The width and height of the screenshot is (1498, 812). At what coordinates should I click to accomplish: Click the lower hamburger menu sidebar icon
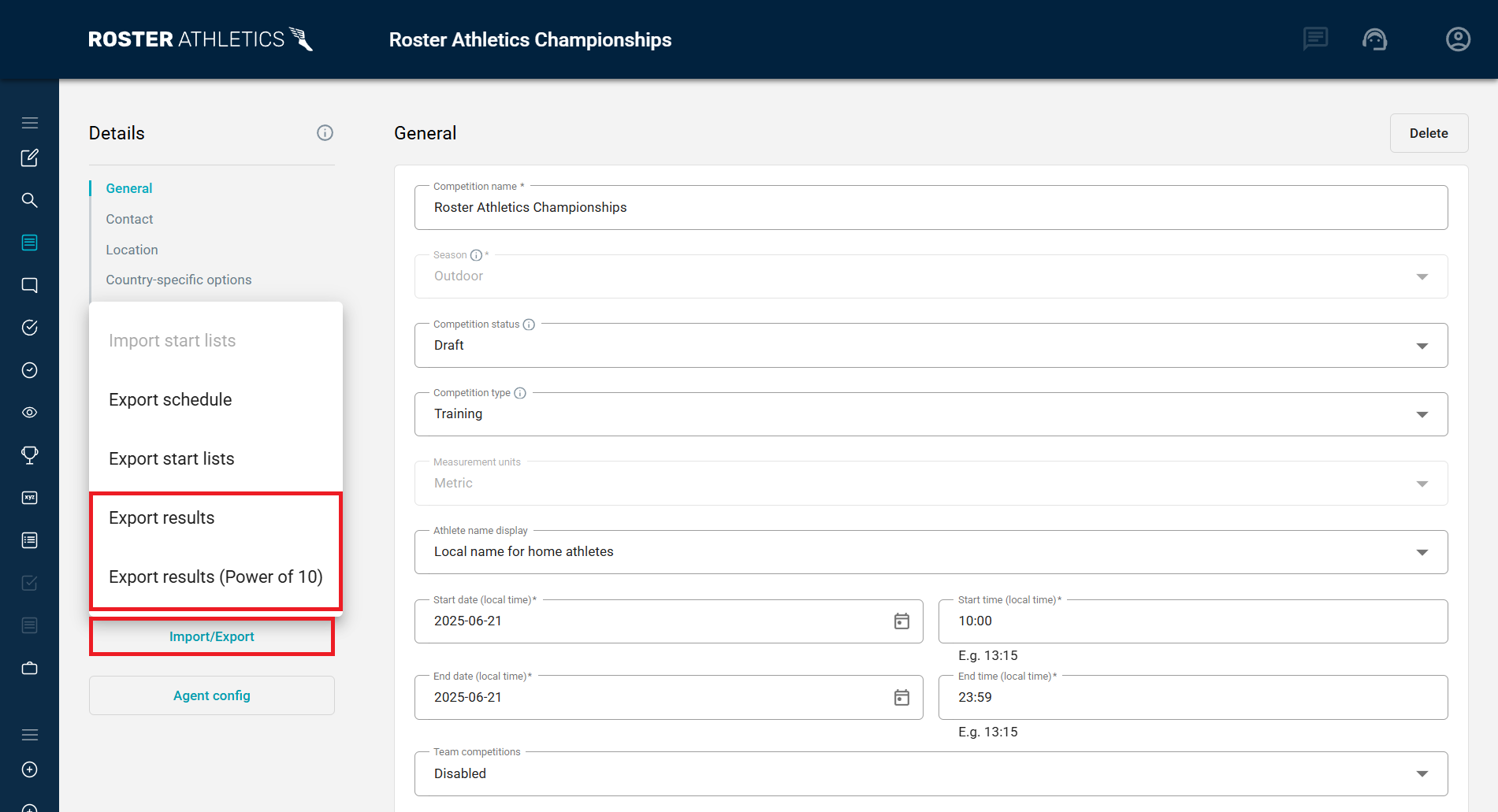point(30,735)
